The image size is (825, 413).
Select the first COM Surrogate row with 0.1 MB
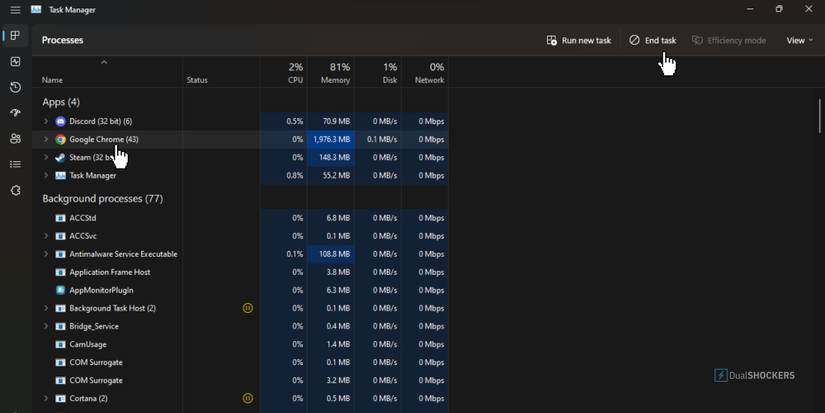pos(241,362)
